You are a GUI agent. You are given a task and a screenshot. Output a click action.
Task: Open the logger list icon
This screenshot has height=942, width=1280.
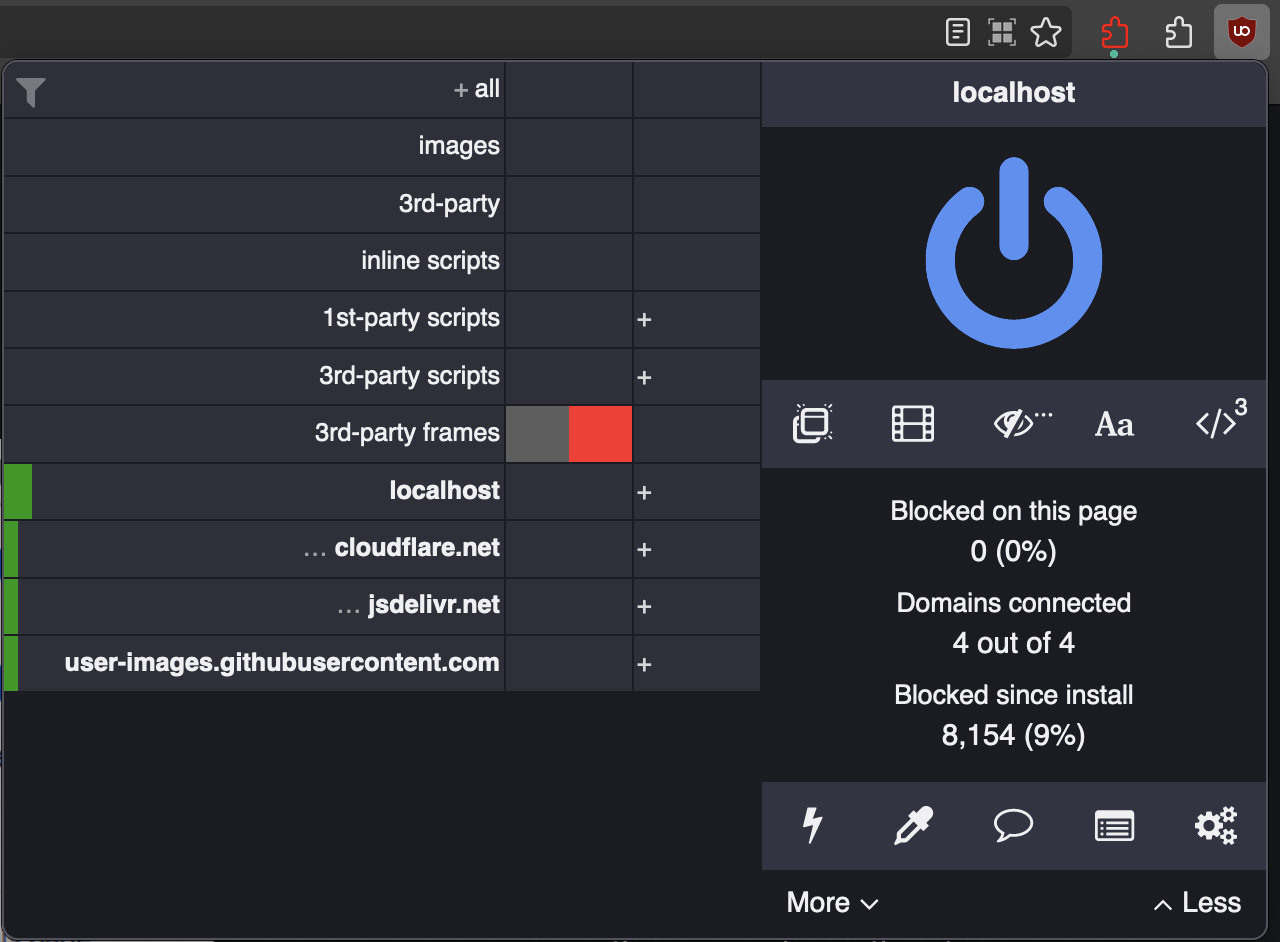coord(1114,826)
